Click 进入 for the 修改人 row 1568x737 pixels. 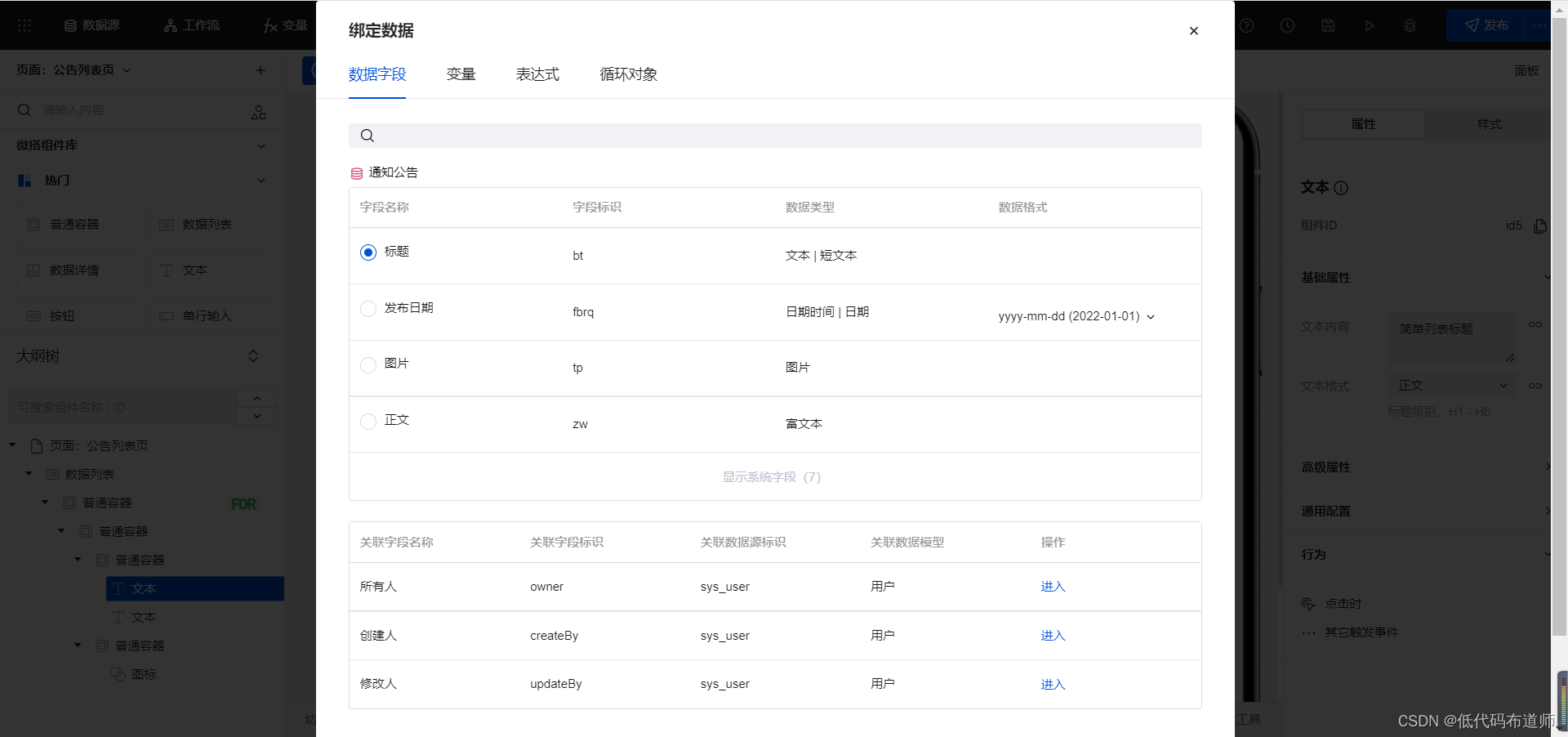pos(1053,684)
